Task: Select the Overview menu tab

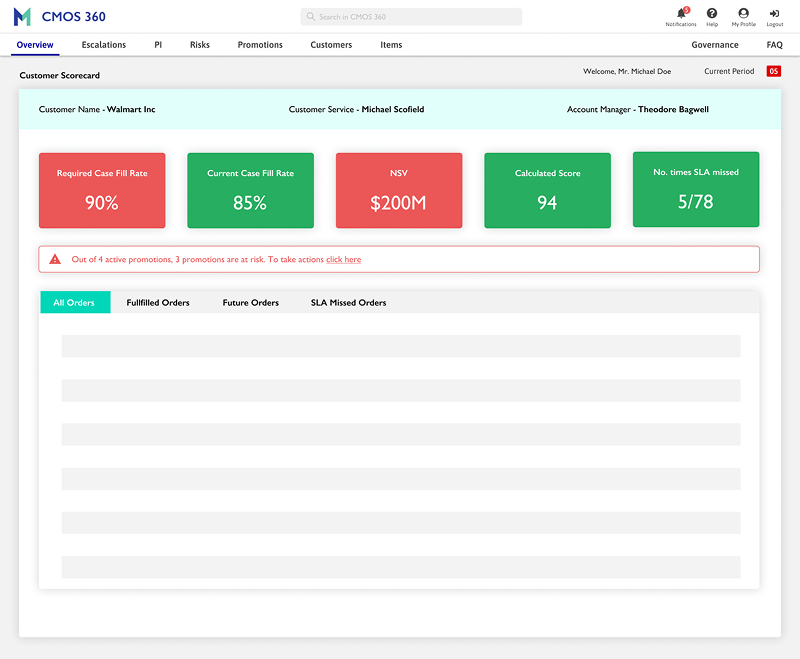Action: point(35,45)
